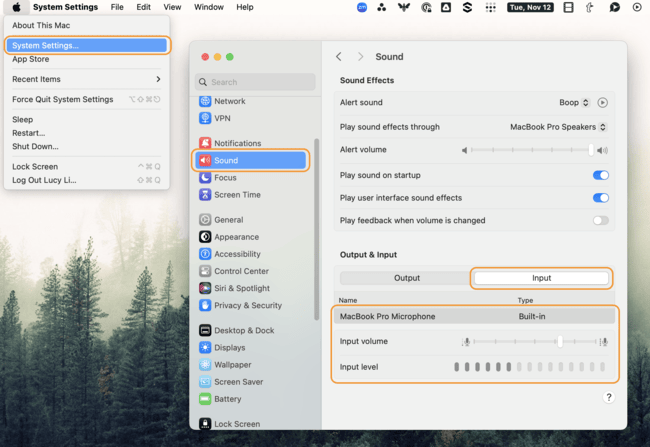Screen dimensions: 650x447
Task: Click the Screen Saver icon
Action: (x=205, y=381)
